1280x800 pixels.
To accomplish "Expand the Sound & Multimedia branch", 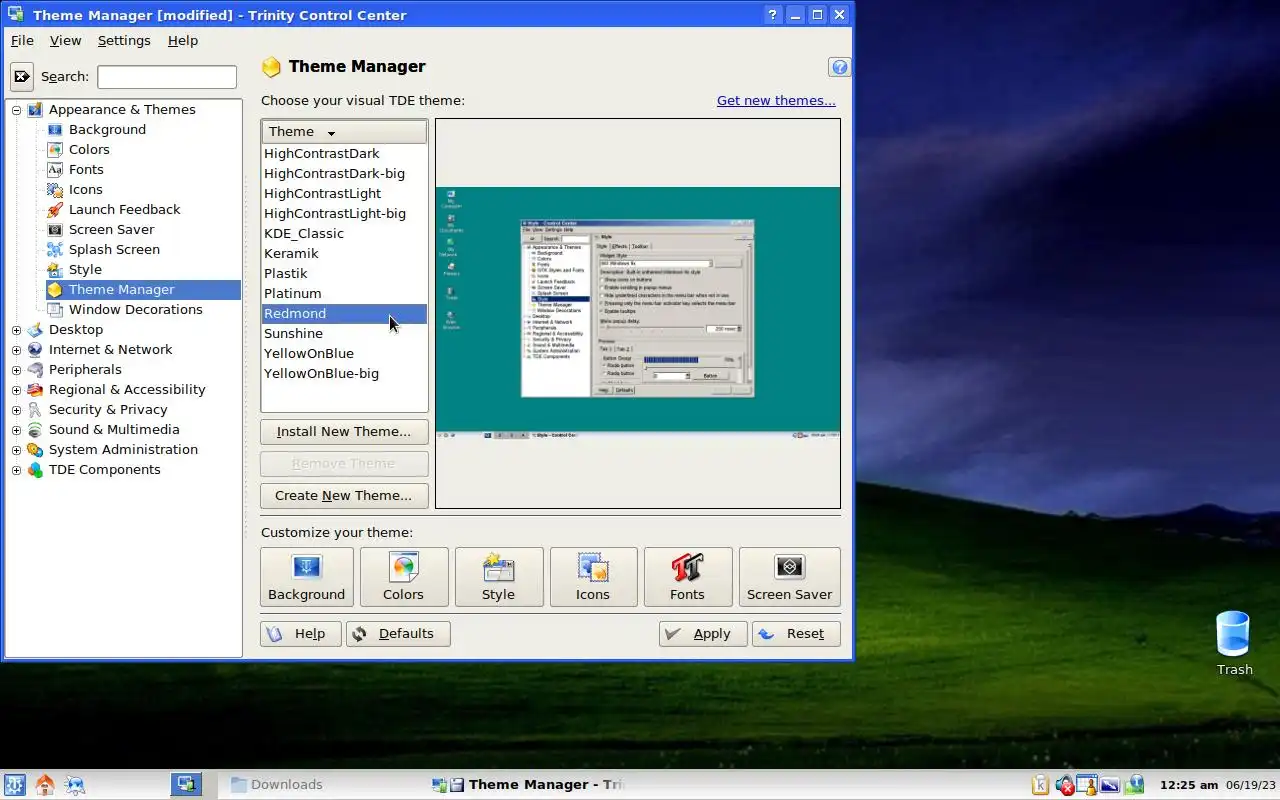I will [16, 430].
